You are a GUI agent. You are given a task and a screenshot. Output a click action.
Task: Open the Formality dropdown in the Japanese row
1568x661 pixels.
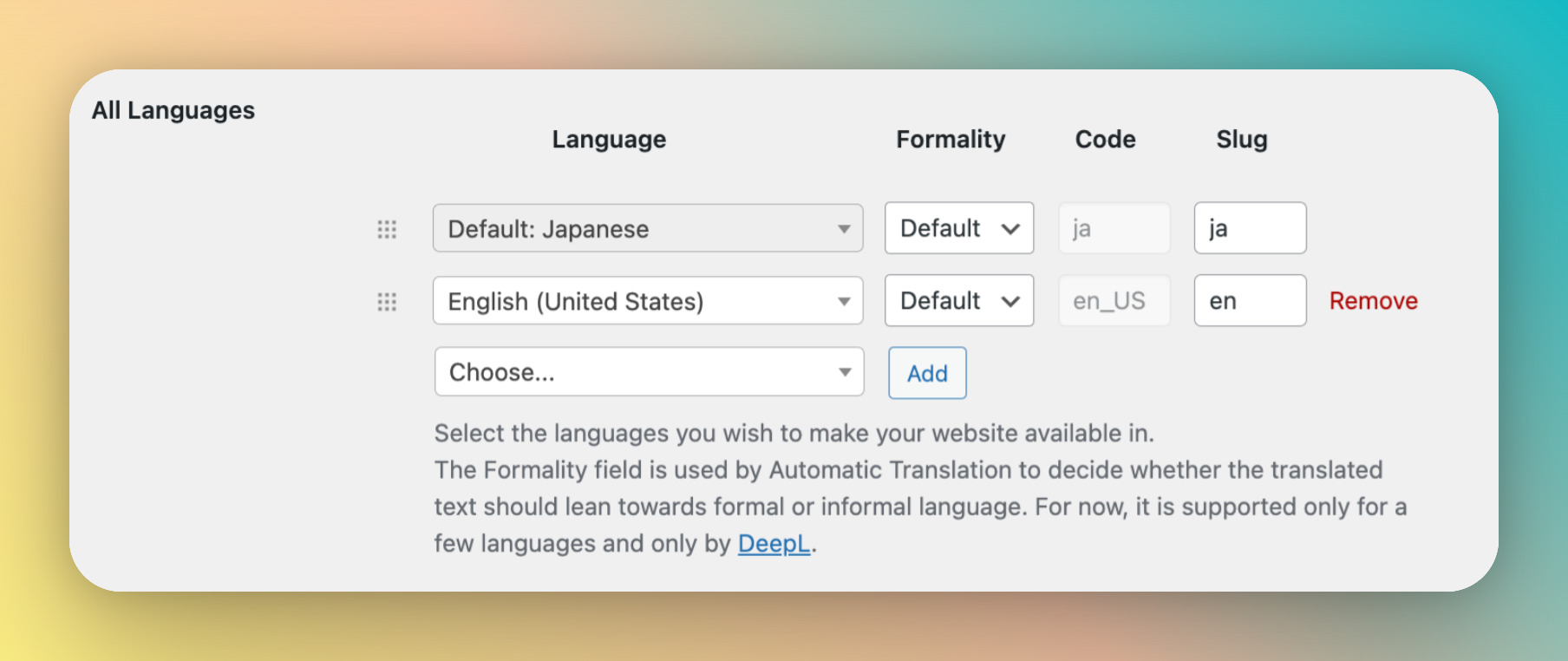click(x=958, y=228)
